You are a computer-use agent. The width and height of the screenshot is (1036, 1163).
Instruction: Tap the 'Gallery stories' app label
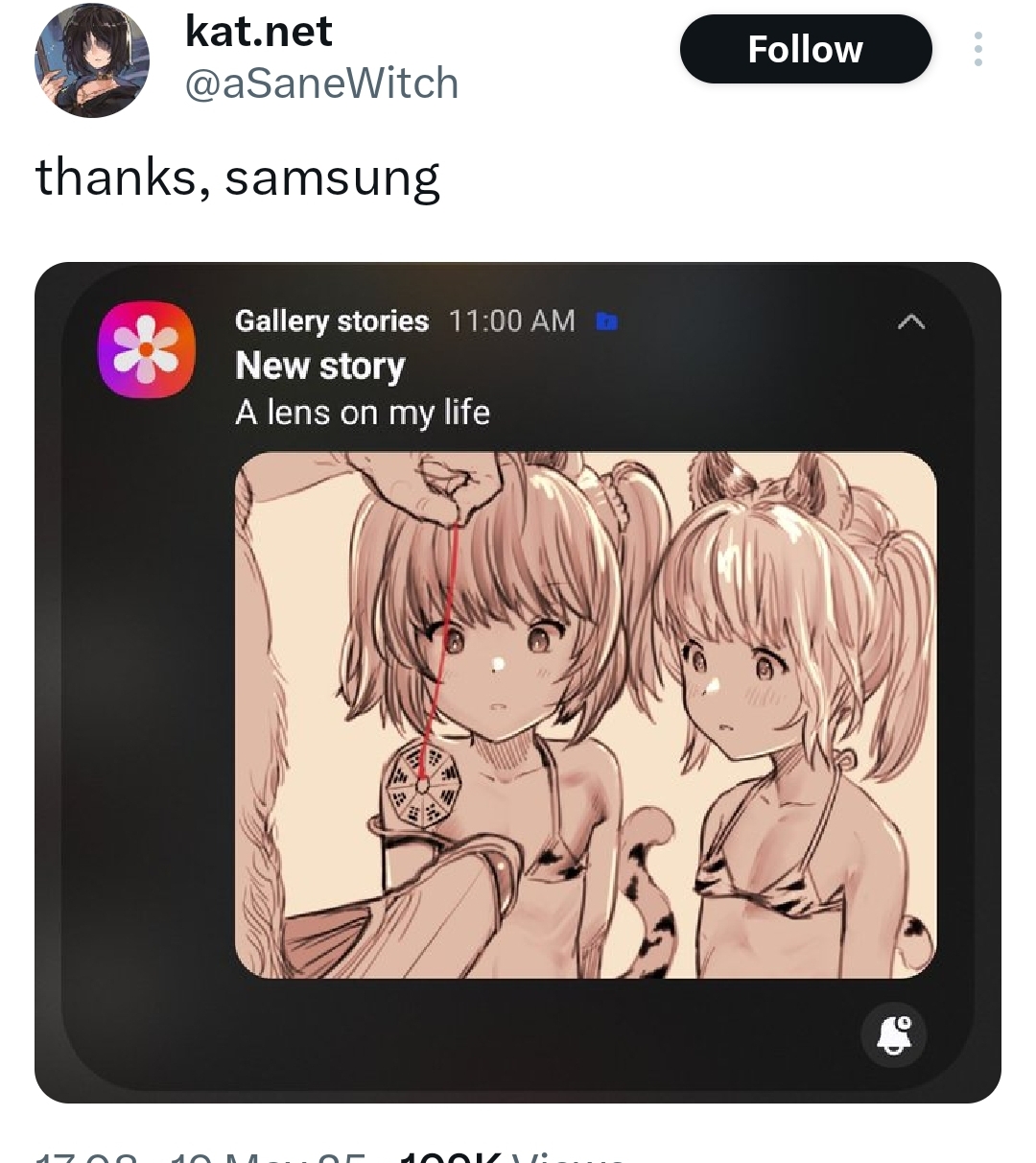pos(332,320)
